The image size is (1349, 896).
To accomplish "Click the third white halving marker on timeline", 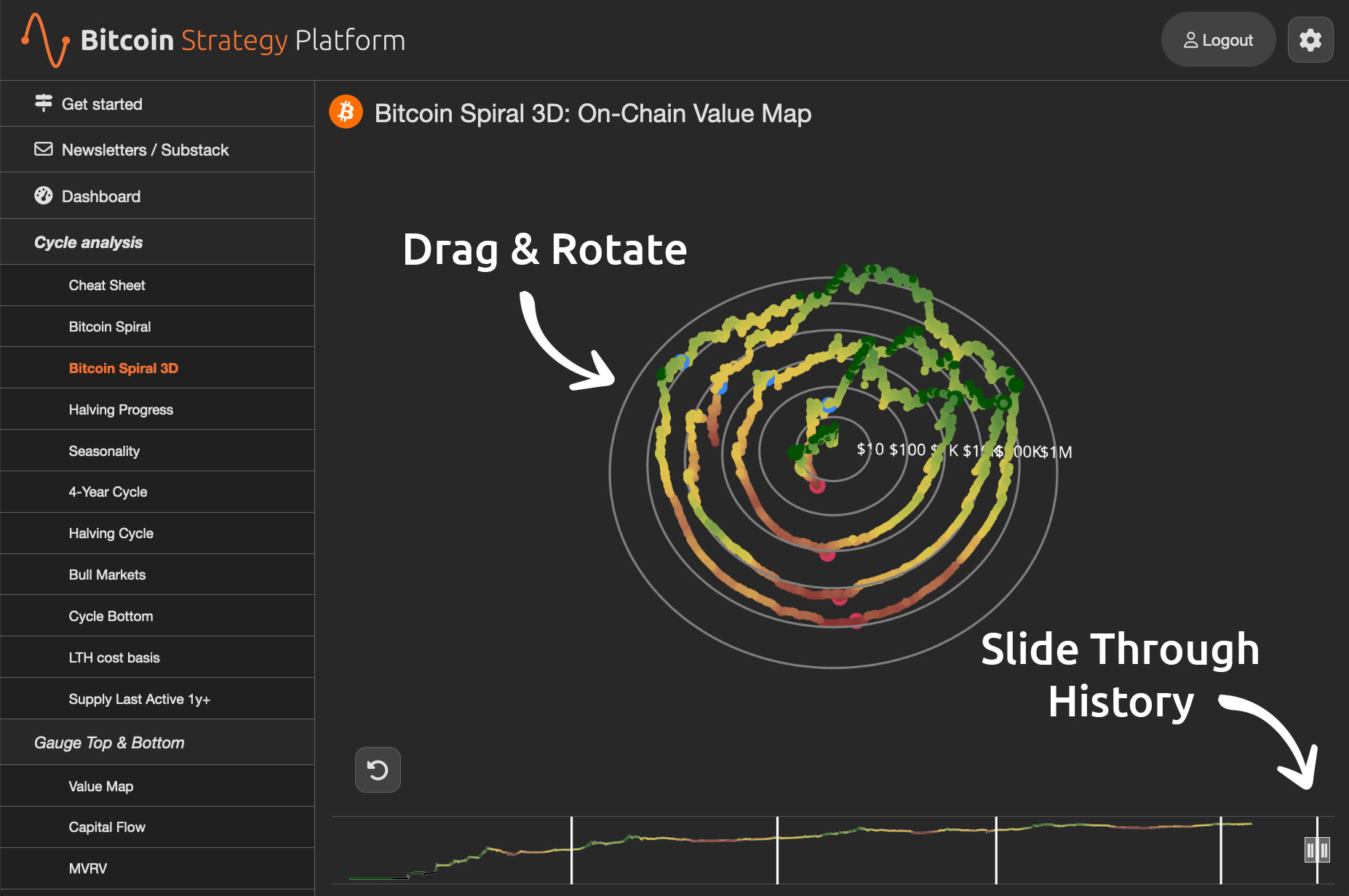I will point(996,850).
